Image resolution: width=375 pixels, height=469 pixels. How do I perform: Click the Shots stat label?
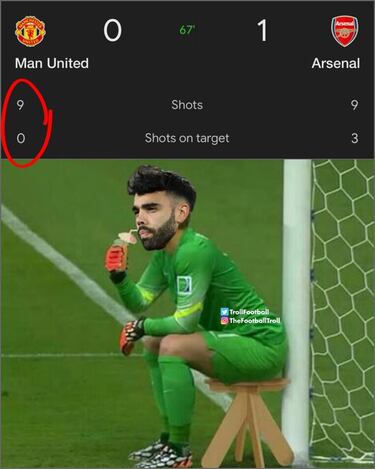point(187,105)
